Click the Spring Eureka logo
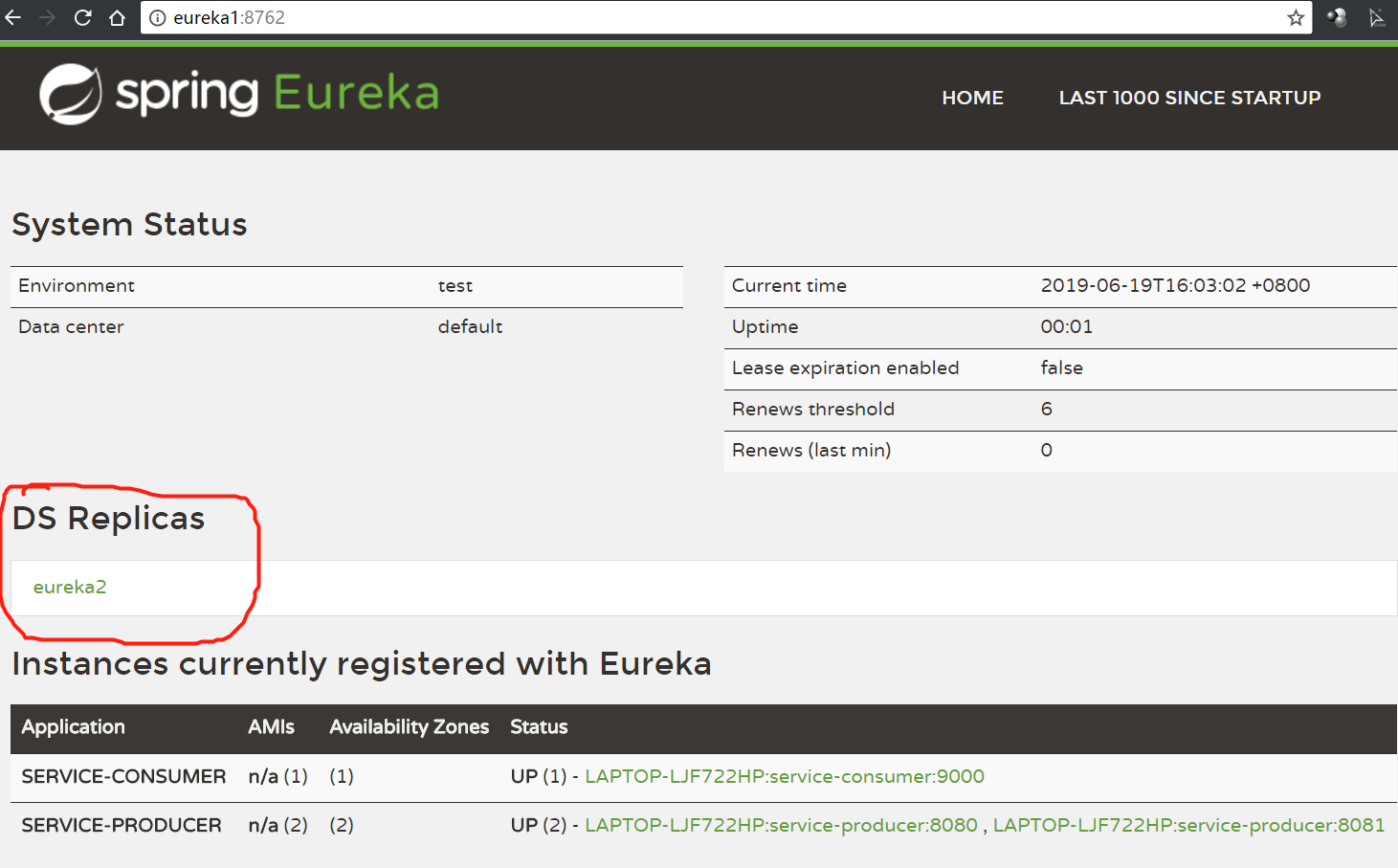Image resolution: width=1398 pixels, height=868 pixels. pos(239,94)
